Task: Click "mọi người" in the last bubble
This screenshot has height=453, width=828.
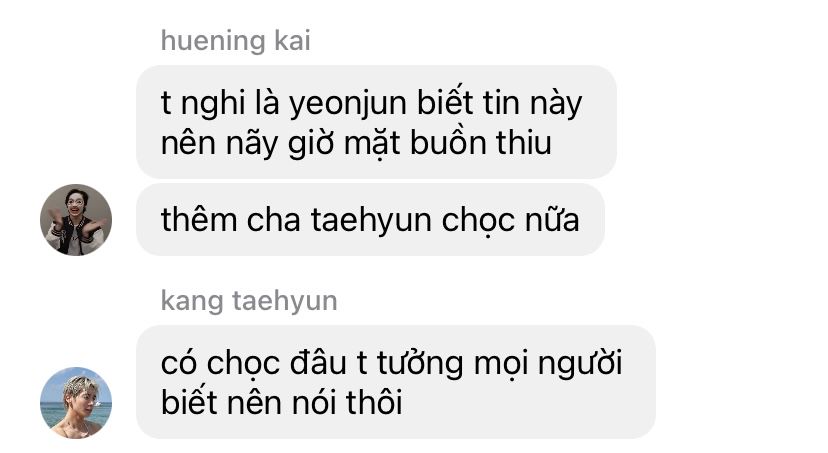Action: 548,364
